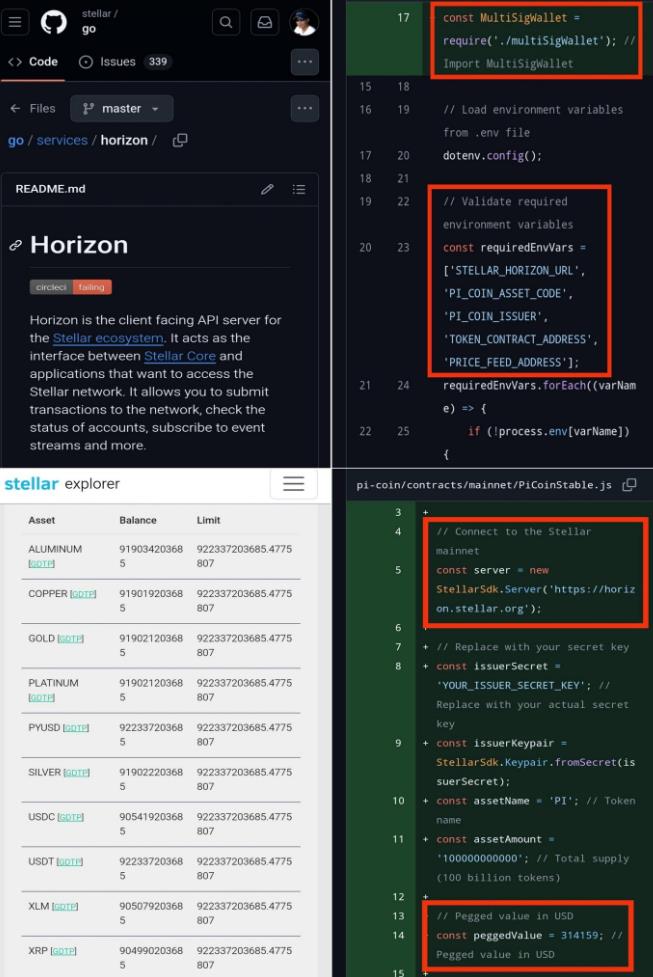
Task: Open README outline list icon
Action: pos(299,189)
